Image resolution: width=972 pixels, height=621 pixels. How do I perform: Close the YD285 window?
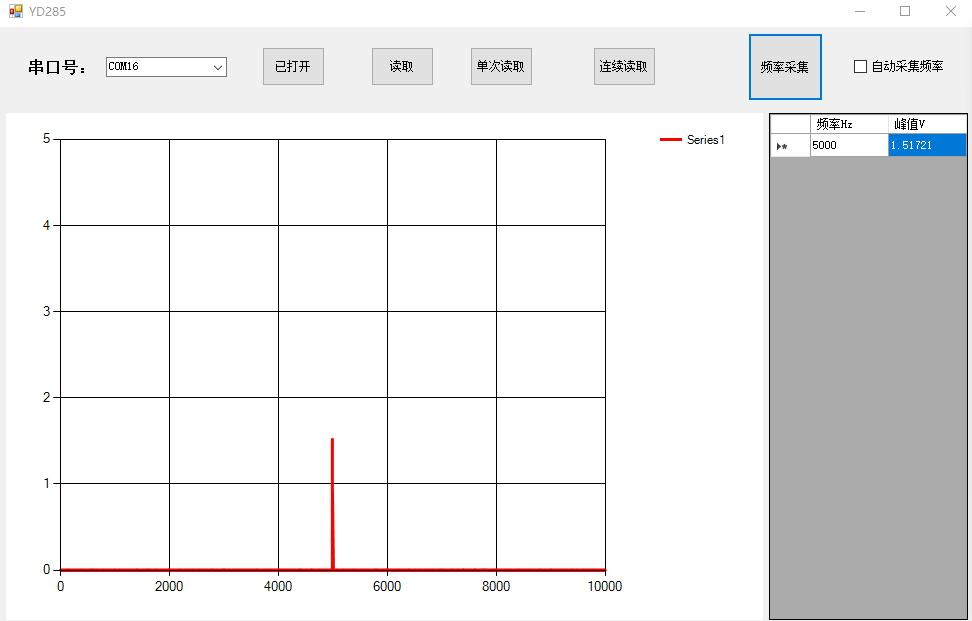click(x=950, y=11)
